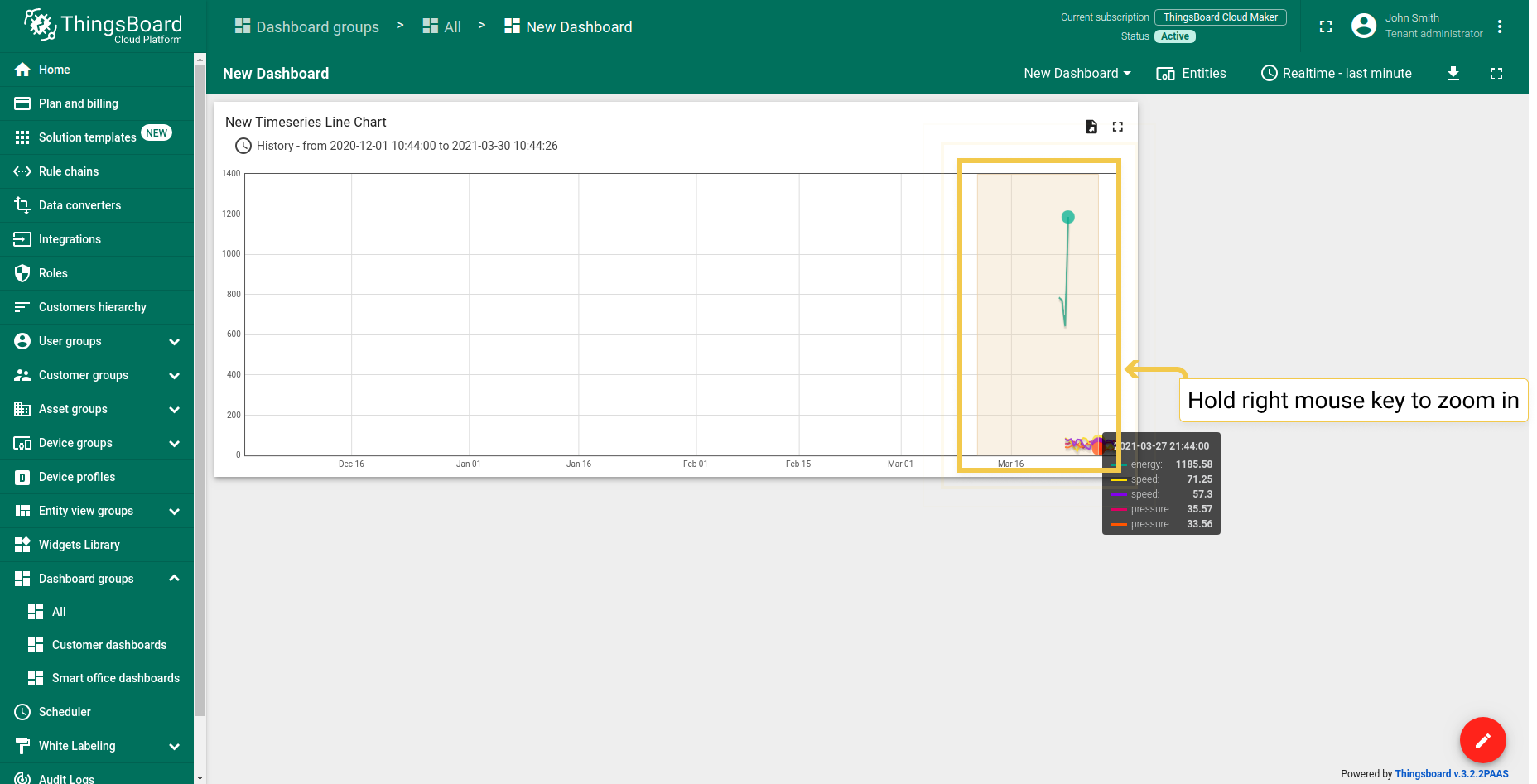Click the Home house icon

[x=22, y=70]
